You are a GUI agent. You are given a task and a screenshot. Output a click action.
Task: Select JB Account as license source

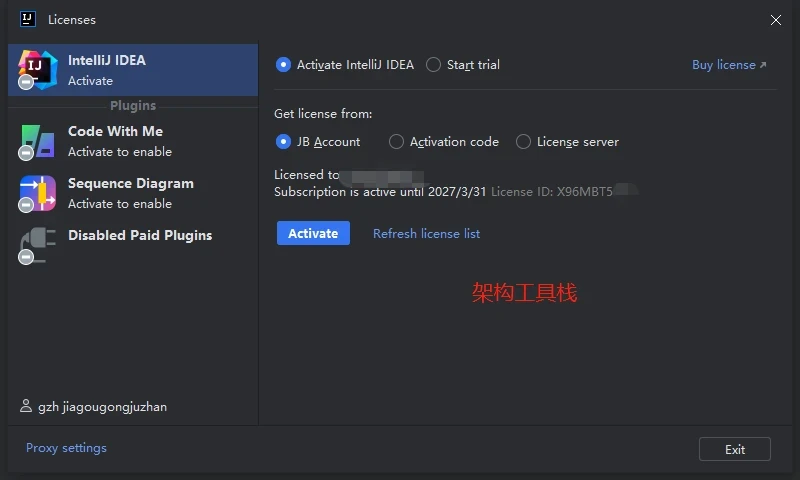(283, 142)
